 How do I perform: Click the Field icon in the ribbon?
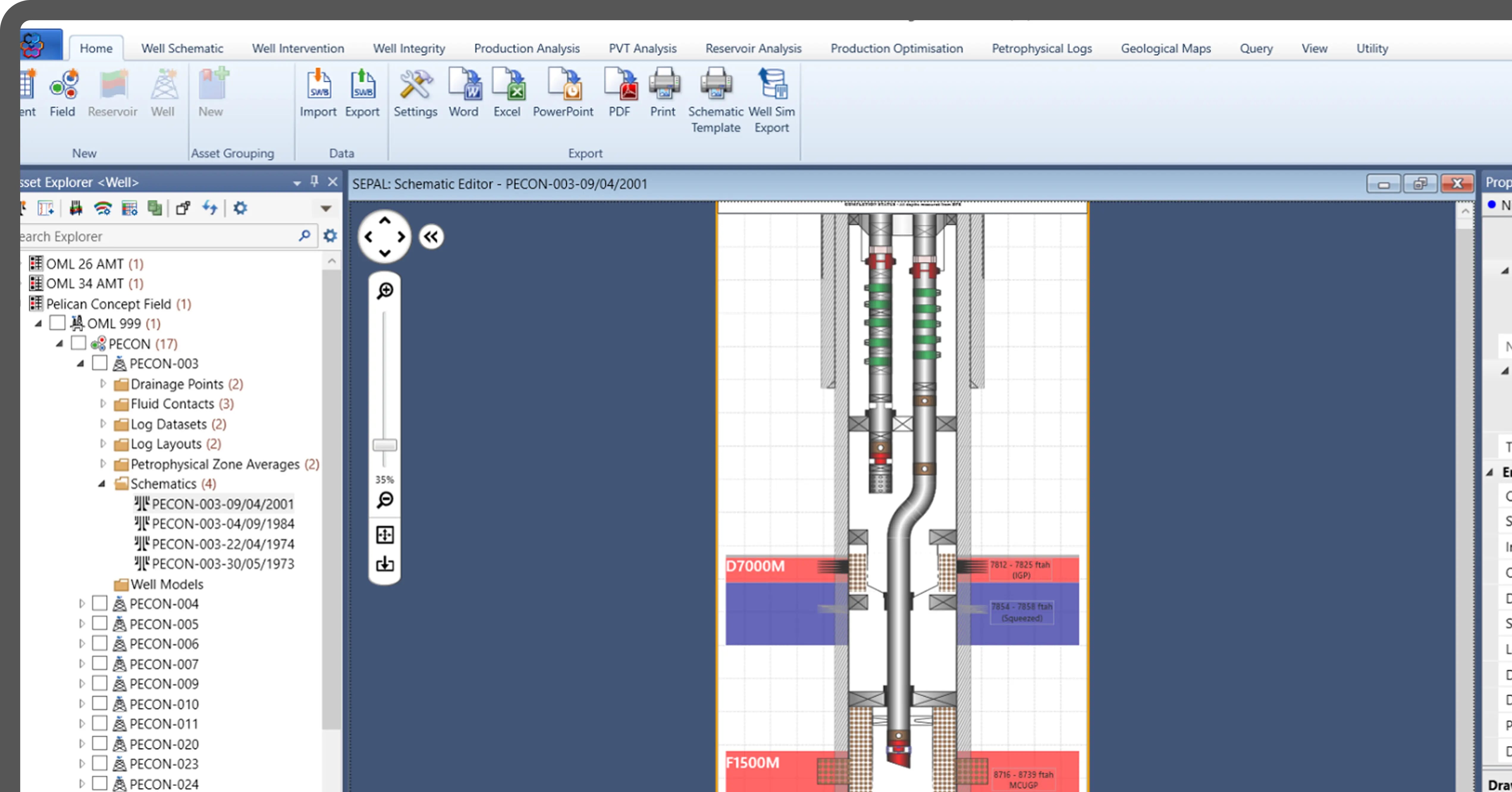tap(63, 93)
